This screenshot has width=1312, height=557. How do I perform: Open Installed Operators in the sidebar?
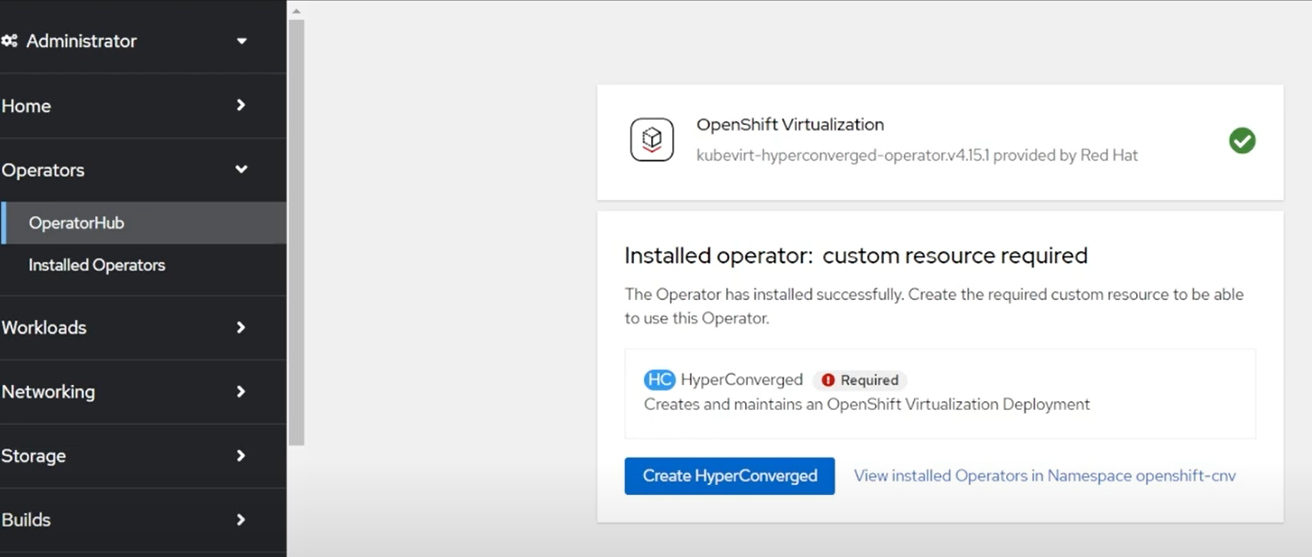143,265
